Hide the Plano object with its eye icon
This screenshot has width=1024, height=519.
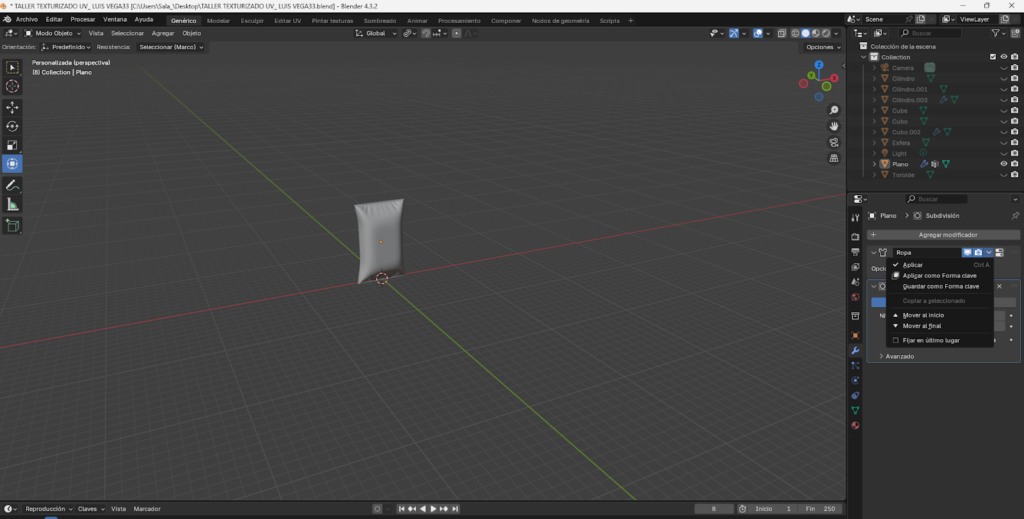tap(1004, 164)
